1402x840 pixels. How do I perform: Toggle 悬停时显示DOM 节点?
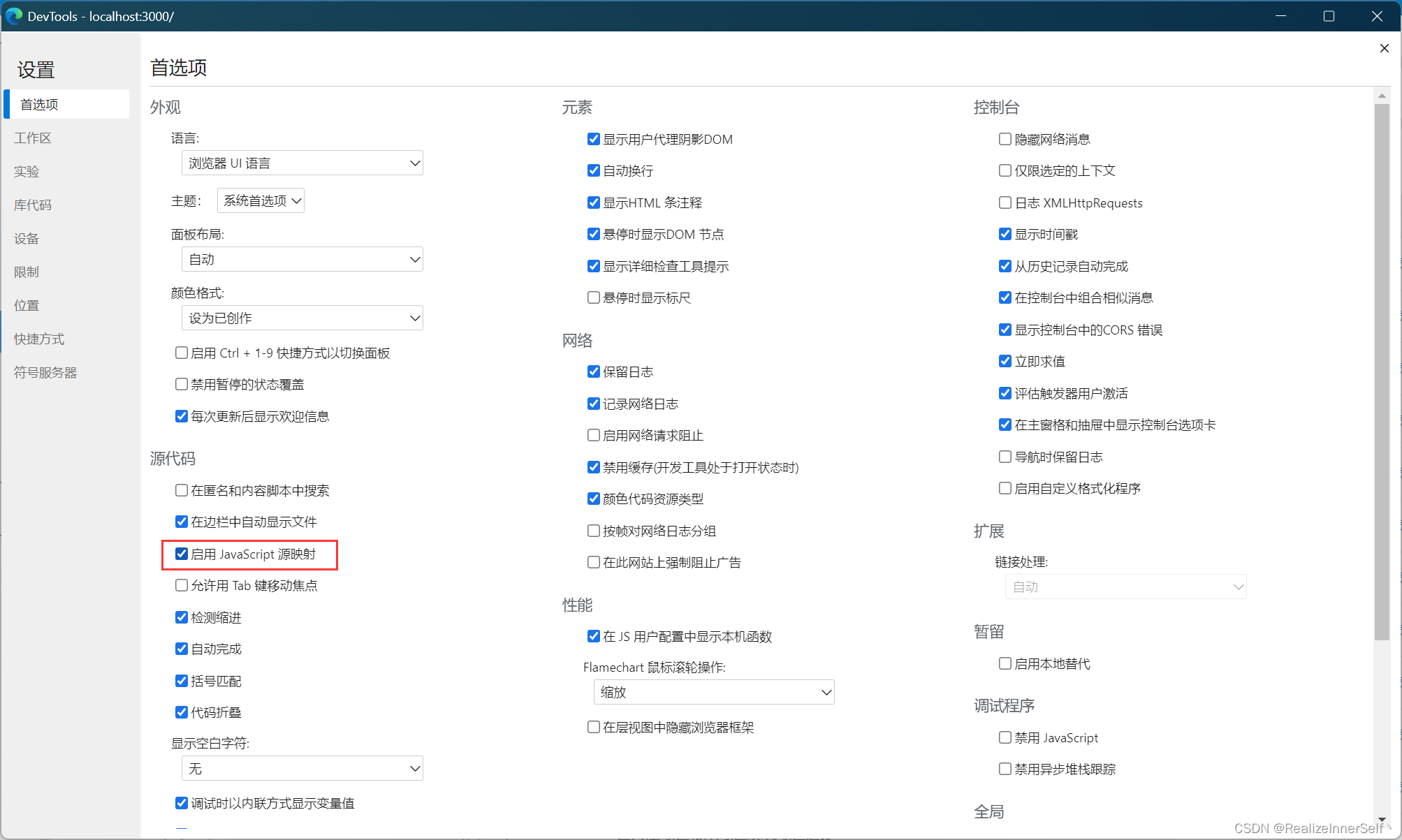tap(594, 234)
